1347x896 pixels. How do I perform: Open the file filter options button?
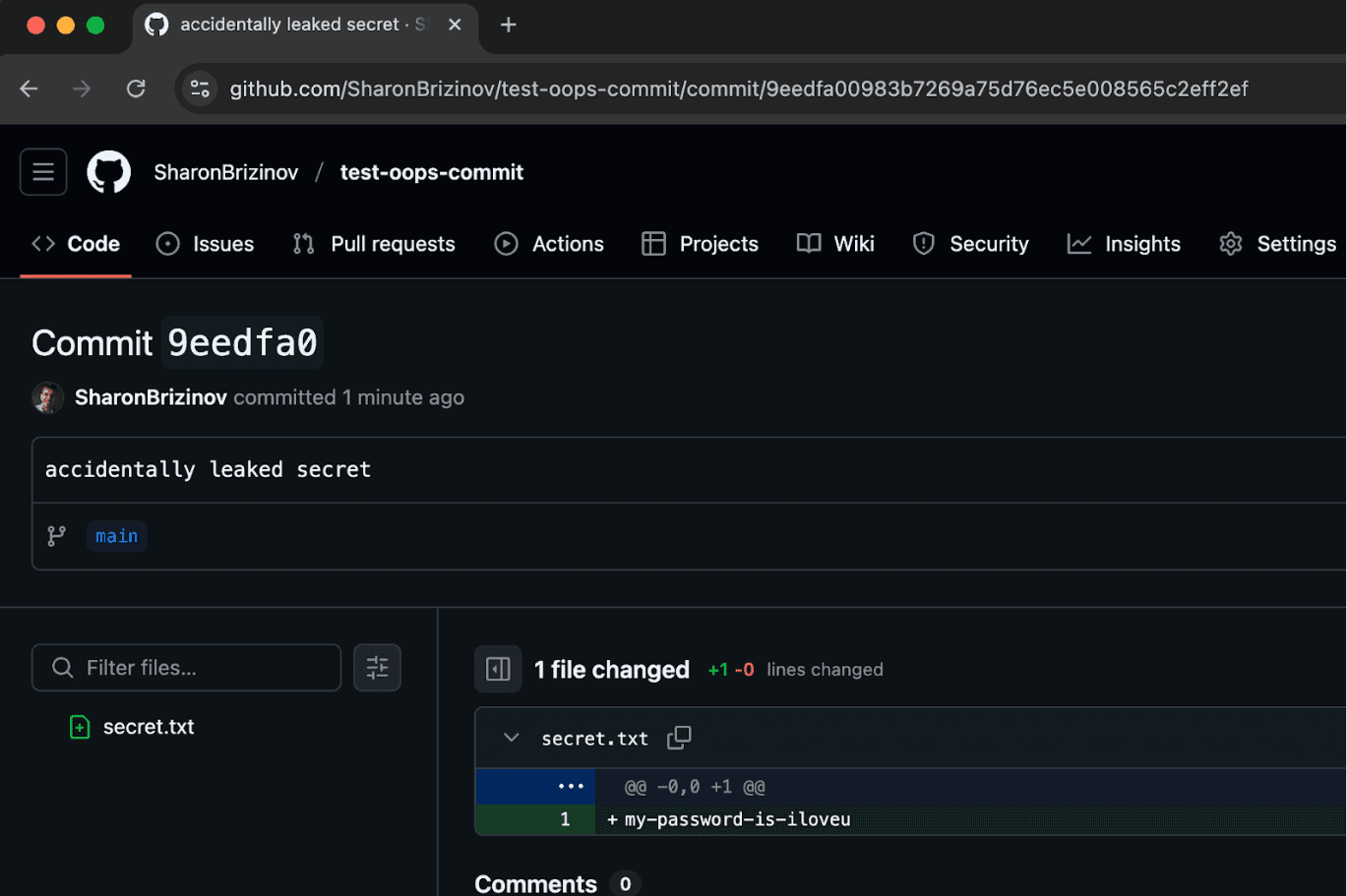(x=377, y=668)
